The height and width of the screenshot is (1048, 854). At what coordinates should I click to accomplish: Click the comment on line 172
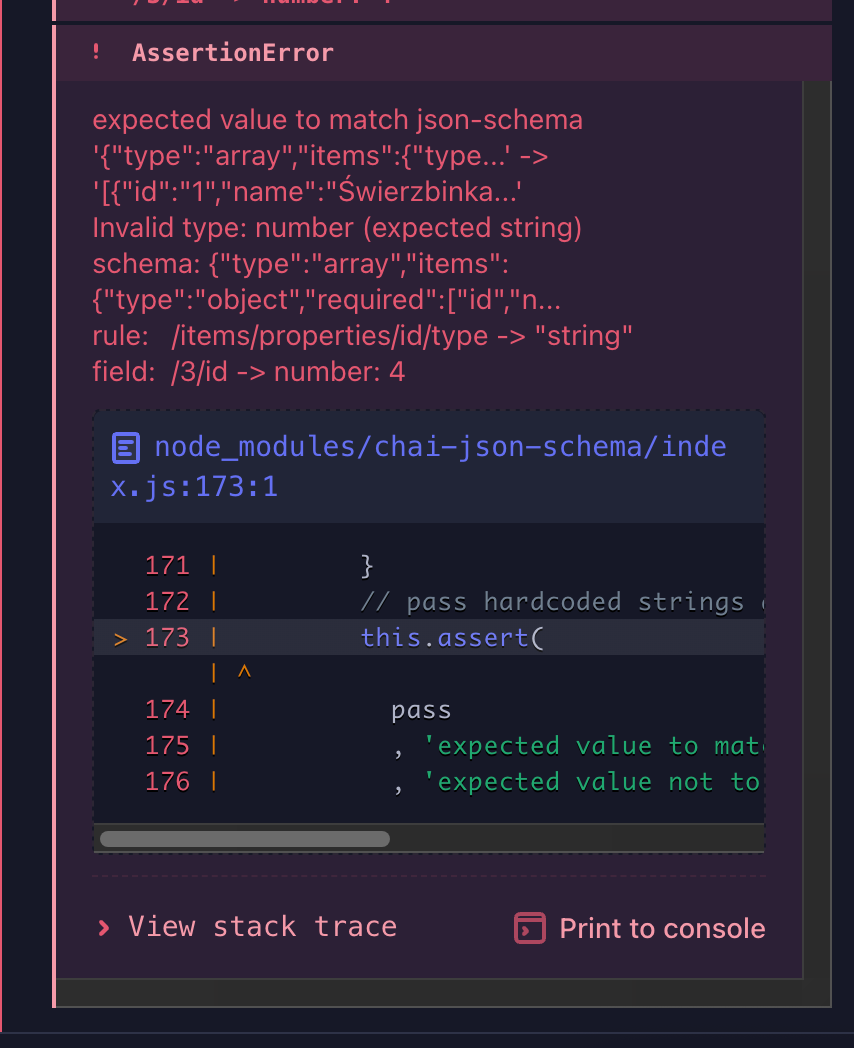(560, 602)
